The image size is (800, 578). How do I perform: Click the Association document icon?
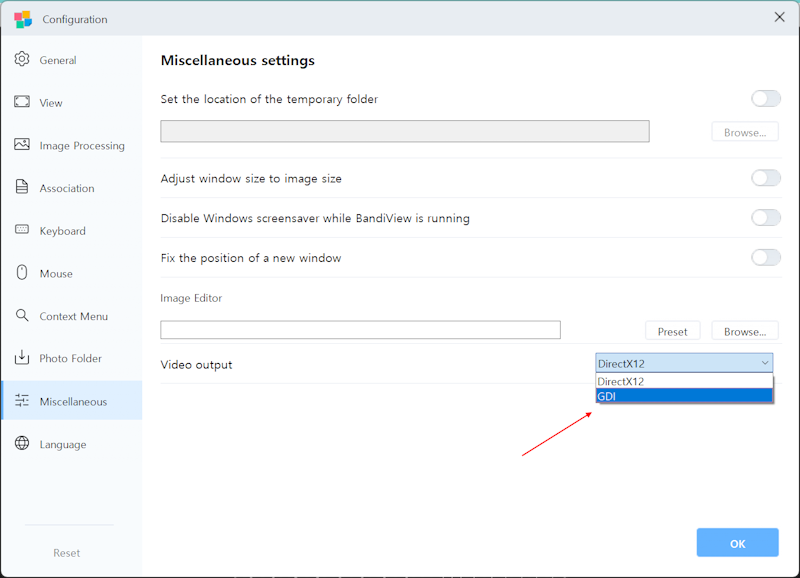pos(22,188)
